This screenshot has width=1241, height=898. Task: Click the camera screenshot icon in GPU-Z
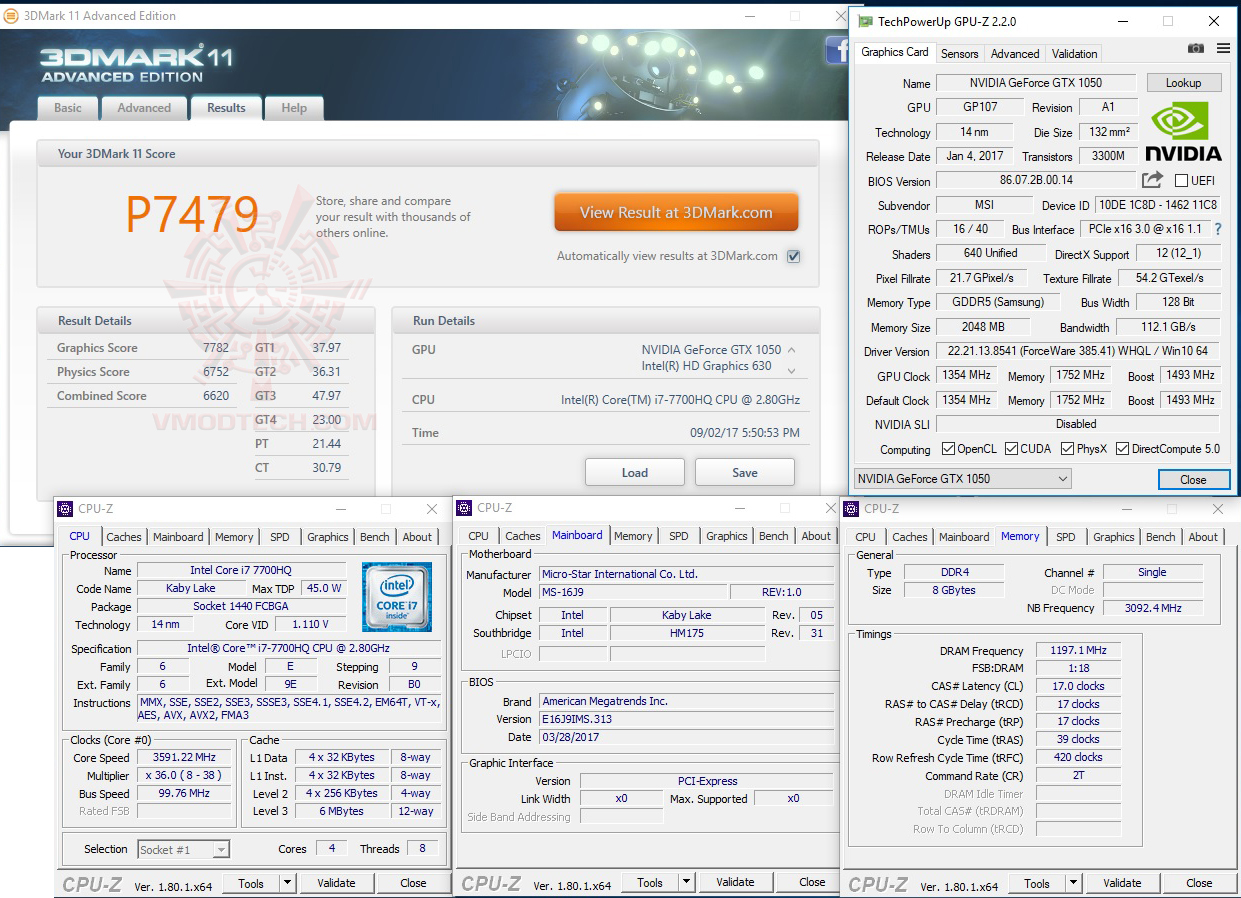click(1196, 48)
